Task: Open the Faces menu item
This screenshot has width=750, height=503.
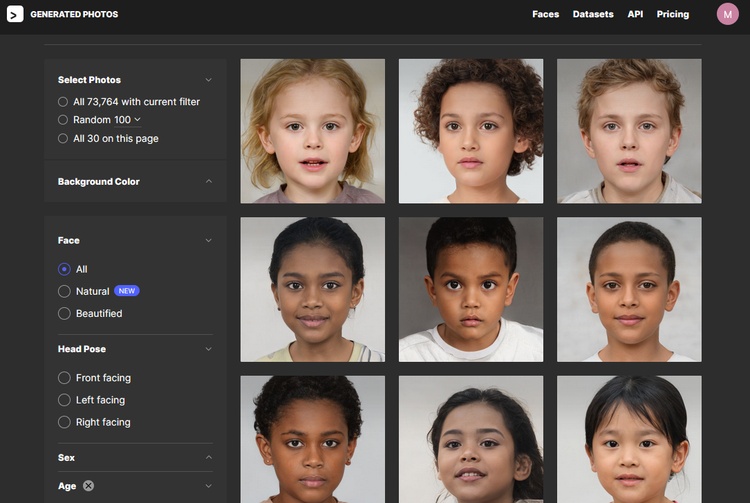Action: pos(545,14)
